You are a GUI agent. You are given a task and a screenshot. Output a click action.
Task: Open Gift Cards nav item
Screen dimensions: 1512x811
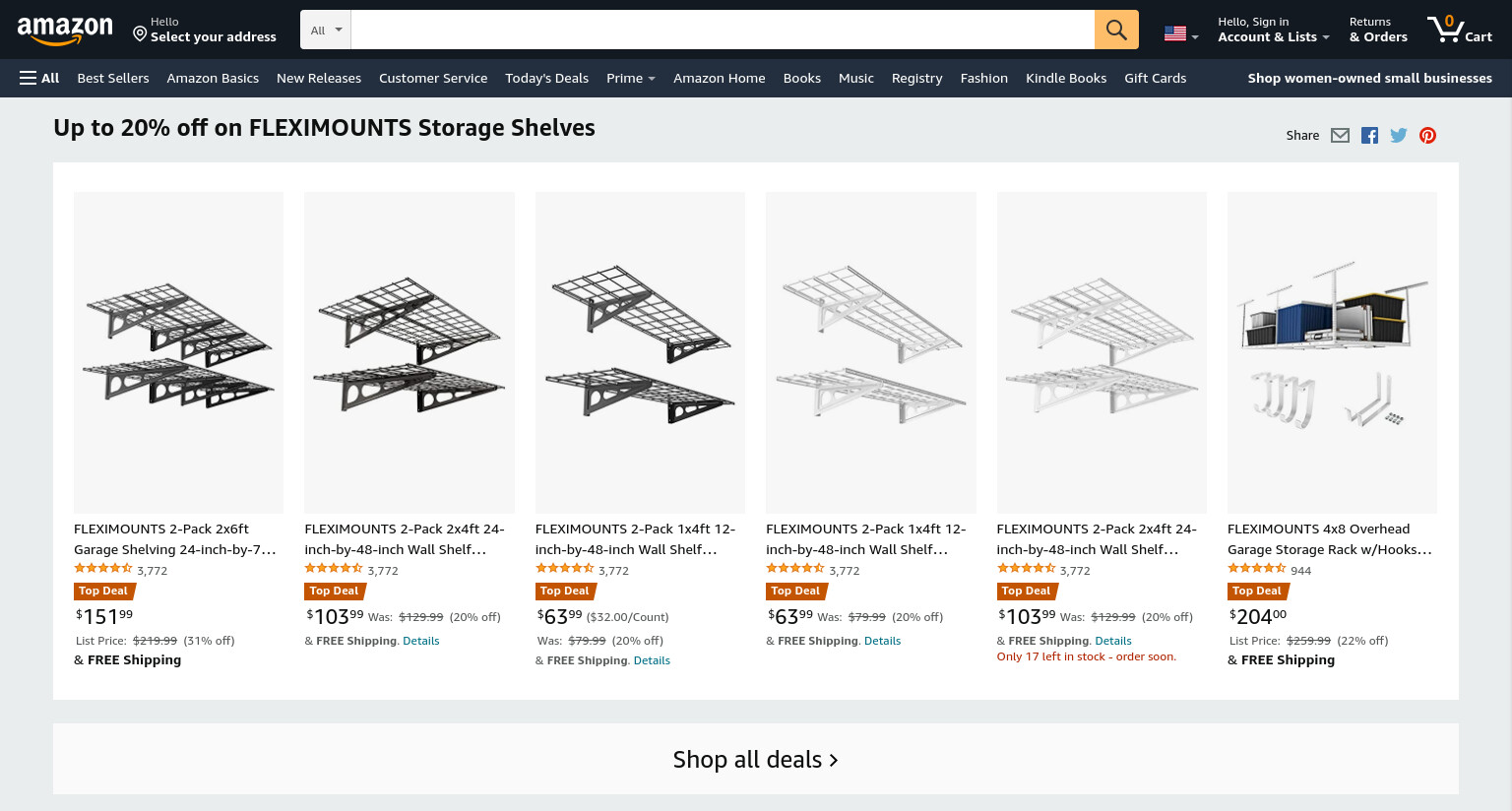(1156, 78)
